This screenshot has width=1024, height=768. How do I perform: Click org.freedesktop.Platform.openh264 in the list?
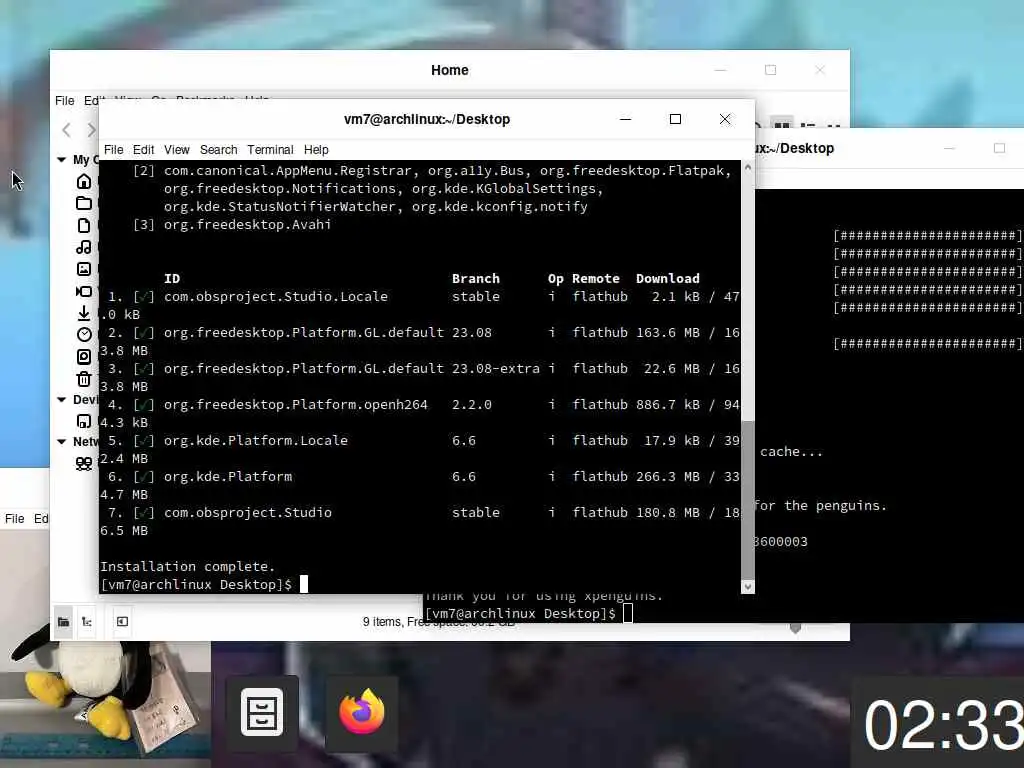click(296, 404)
